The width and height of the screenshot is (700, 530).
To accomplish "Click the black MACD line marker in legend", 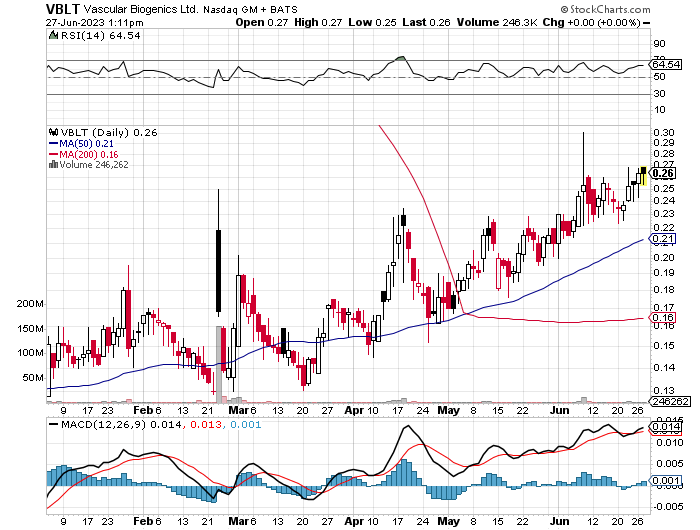I will [x=54, y=424].
